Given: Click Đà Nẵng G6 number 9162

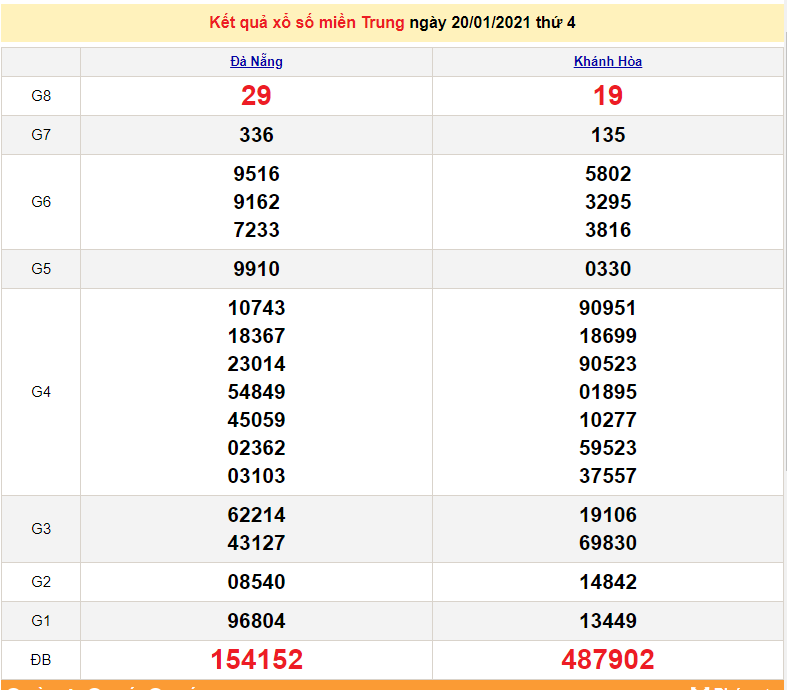Looking at the screenshot, I should [256, 202].
